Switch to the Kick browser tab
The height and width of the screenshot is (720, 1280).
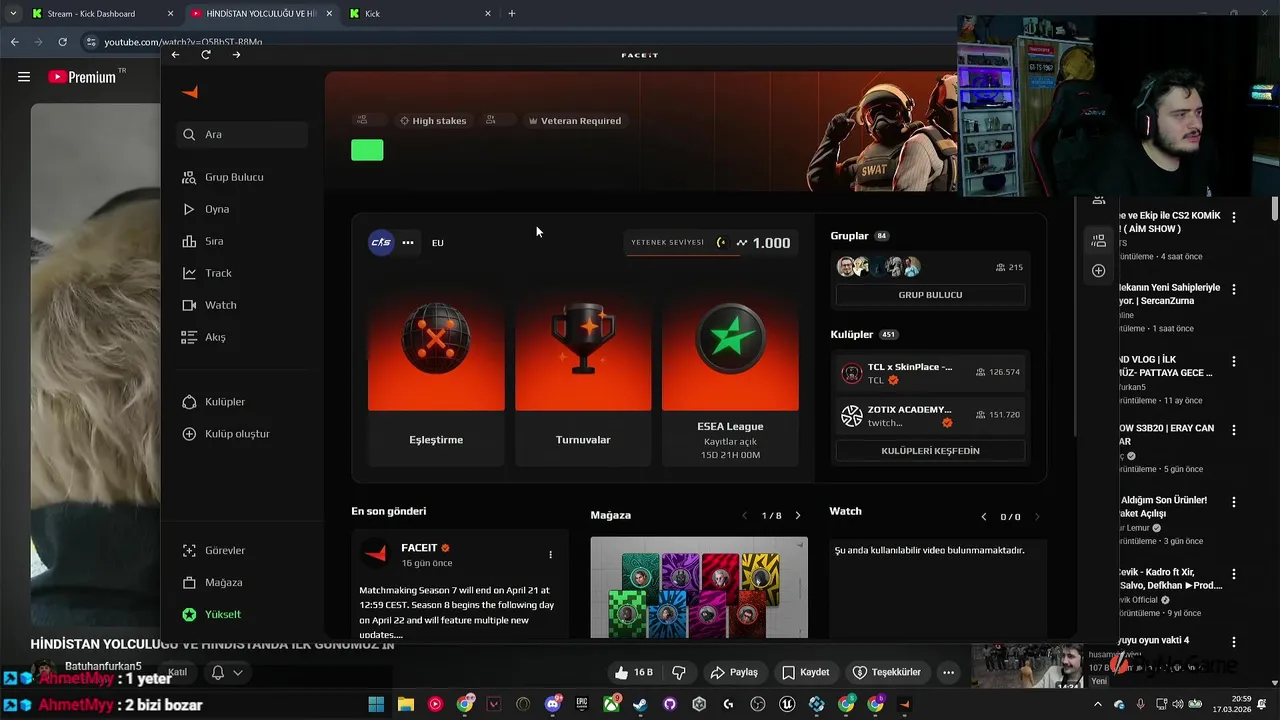(420, 14)
